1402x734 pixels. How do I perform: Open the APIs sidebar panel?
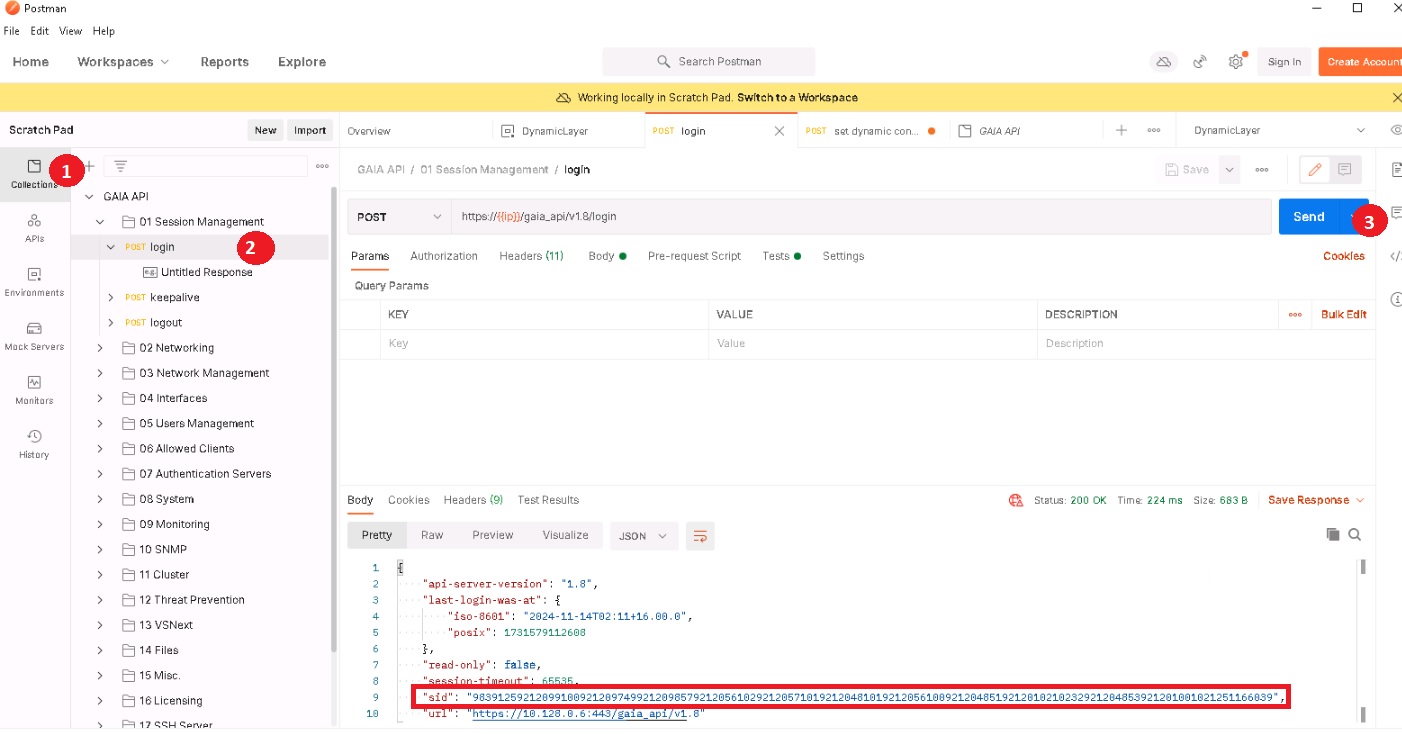click(34, 228)
